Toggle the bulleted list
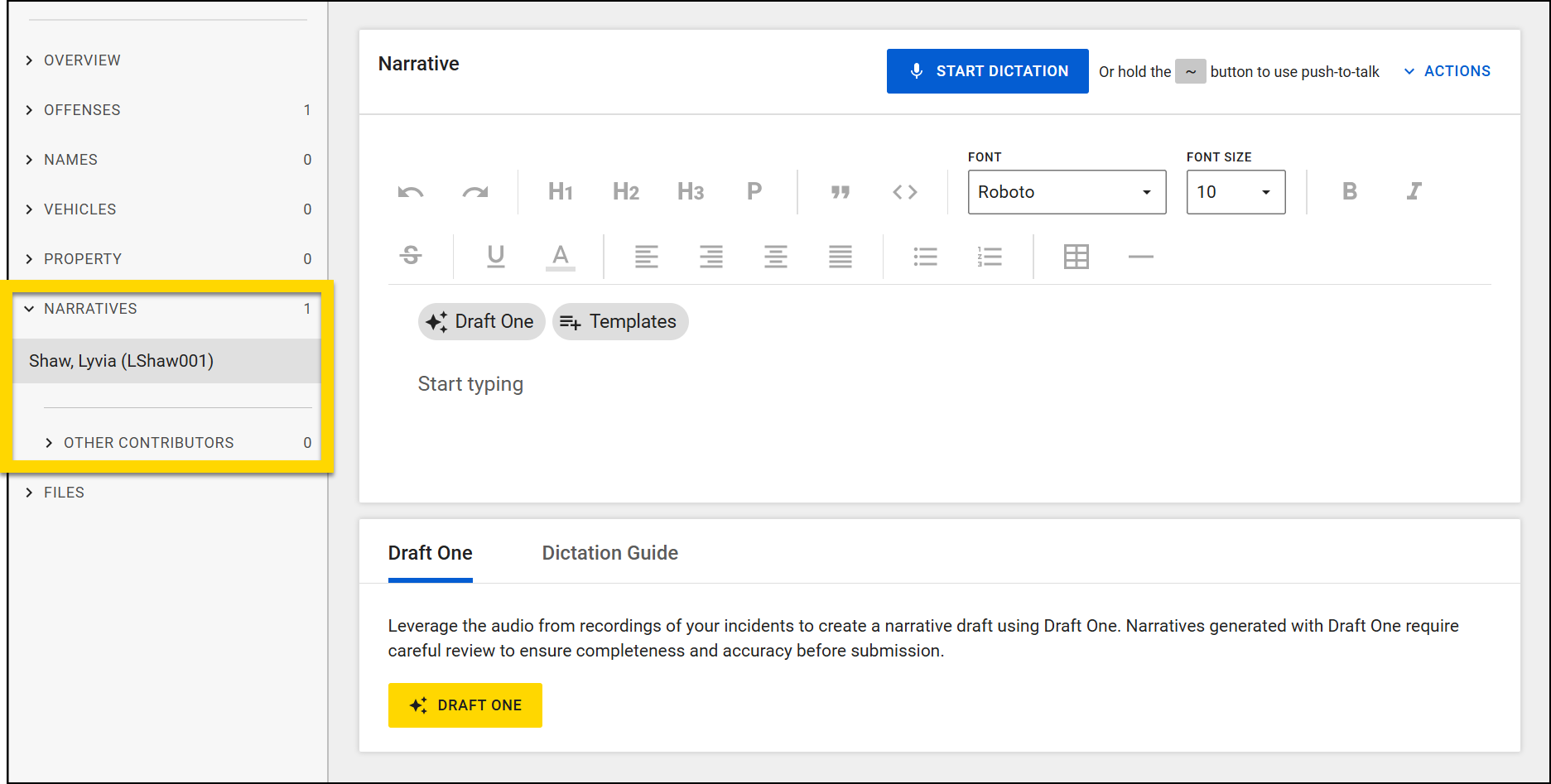The width and height of the screenshot is (1551, 784). 925,256
